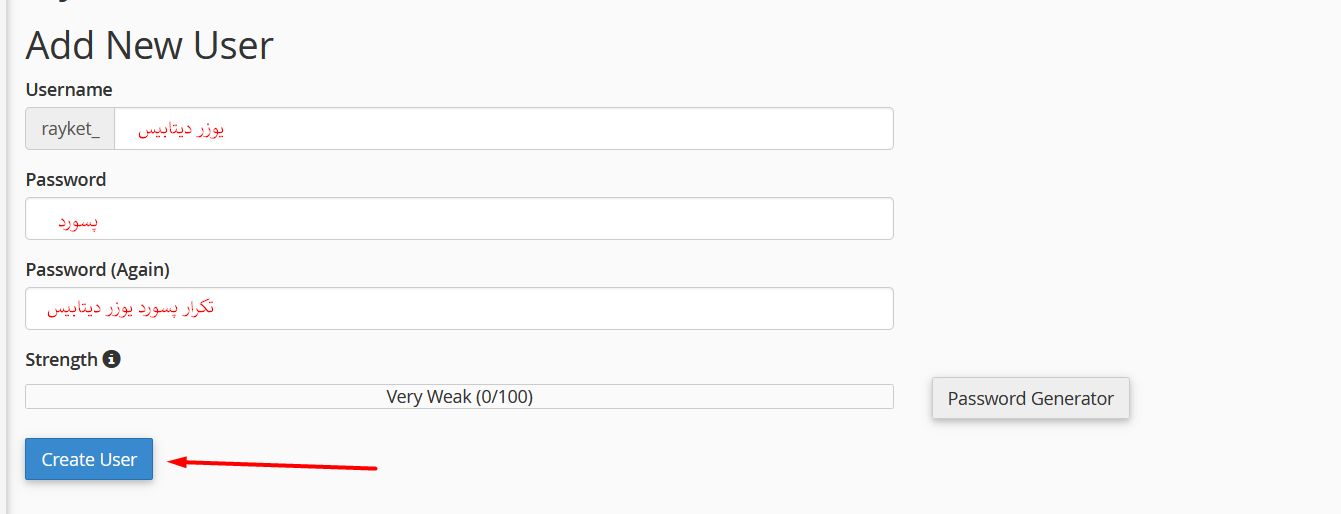Click the Strength label text
This screenshot has width=1341, height=514.
pos(62,360)
